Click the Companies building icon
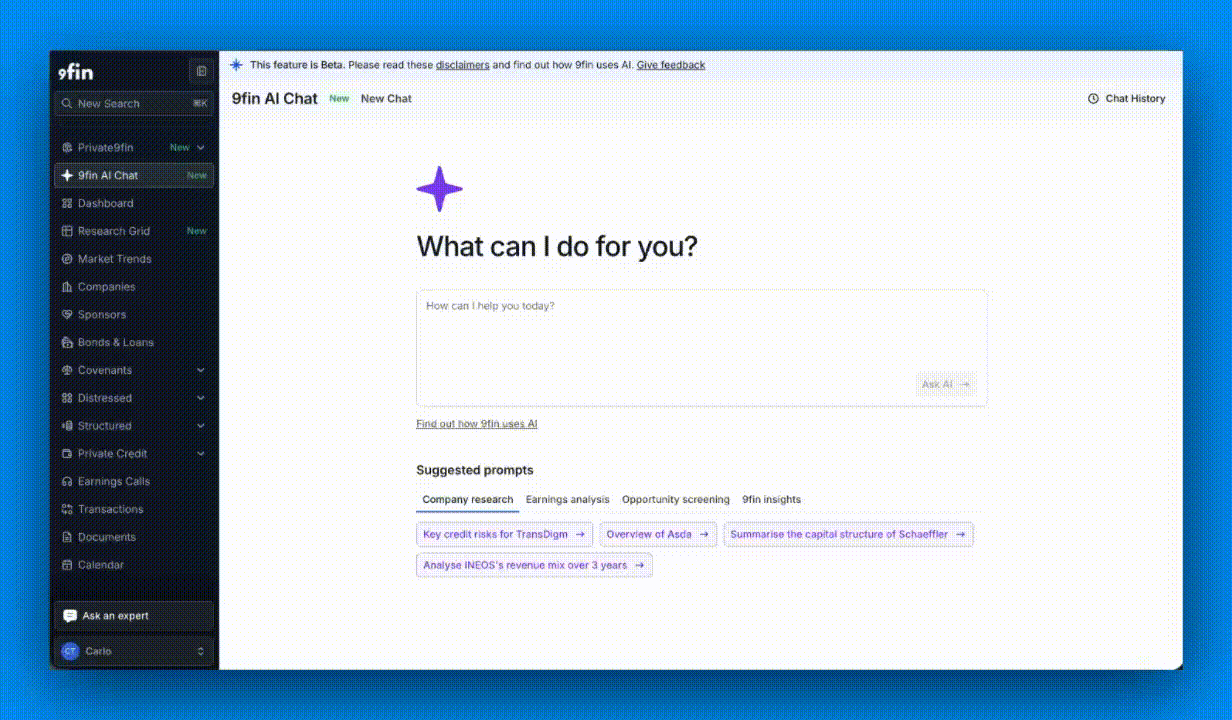The height and width of the screenshot is (720, 1232). point(67,287)
